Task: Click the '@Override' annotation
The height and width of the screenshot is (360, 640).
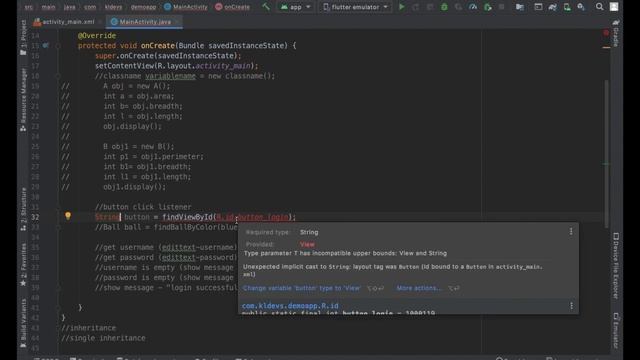Action: [97, 36]
